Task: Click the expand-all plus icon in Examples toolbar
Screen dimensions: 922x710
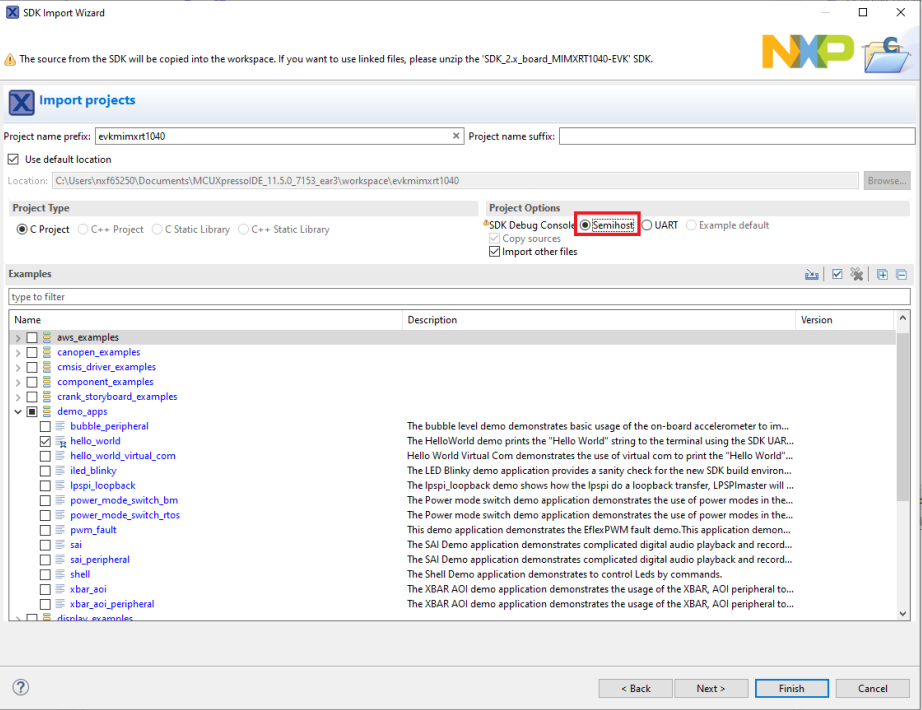Action: coord(882,274)
